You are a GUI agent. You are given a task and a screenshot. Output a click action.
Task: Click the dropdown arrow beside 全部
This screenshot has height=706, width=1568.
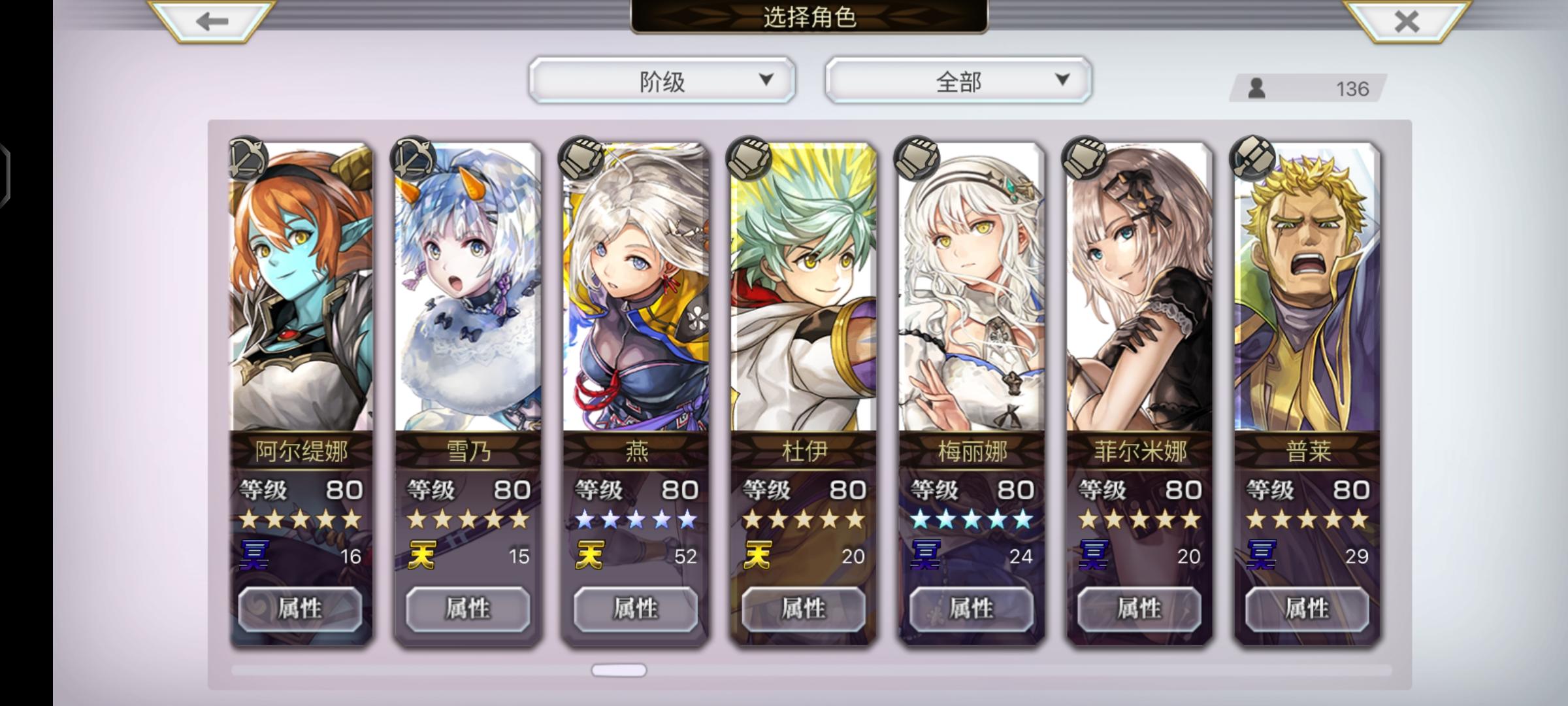[x=1062, y=80]
